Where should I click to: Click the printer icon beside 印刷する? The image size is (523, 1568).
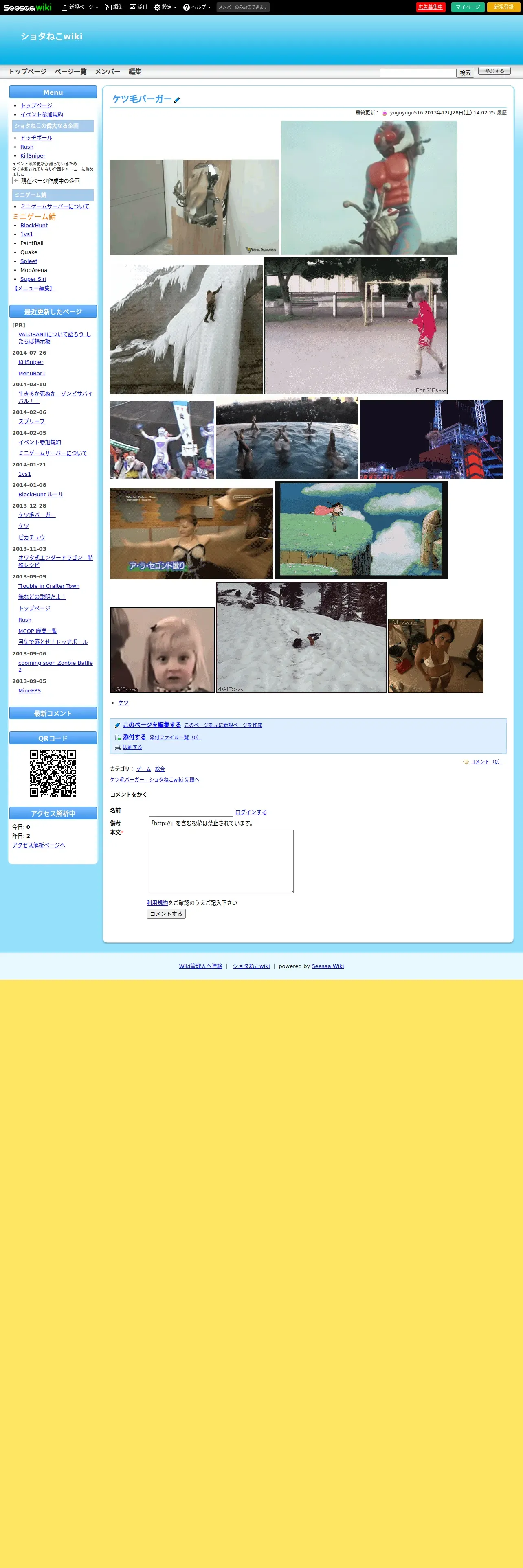point(117,747)
